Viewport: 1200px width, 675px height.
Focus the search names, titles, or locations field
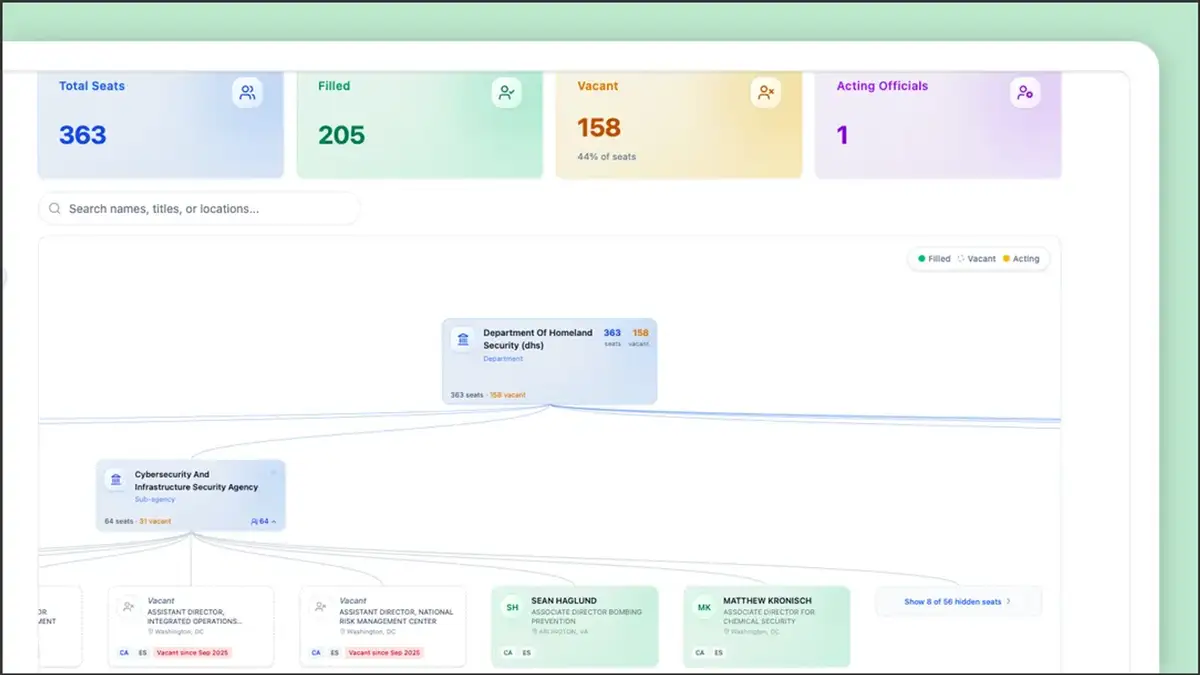199,209
